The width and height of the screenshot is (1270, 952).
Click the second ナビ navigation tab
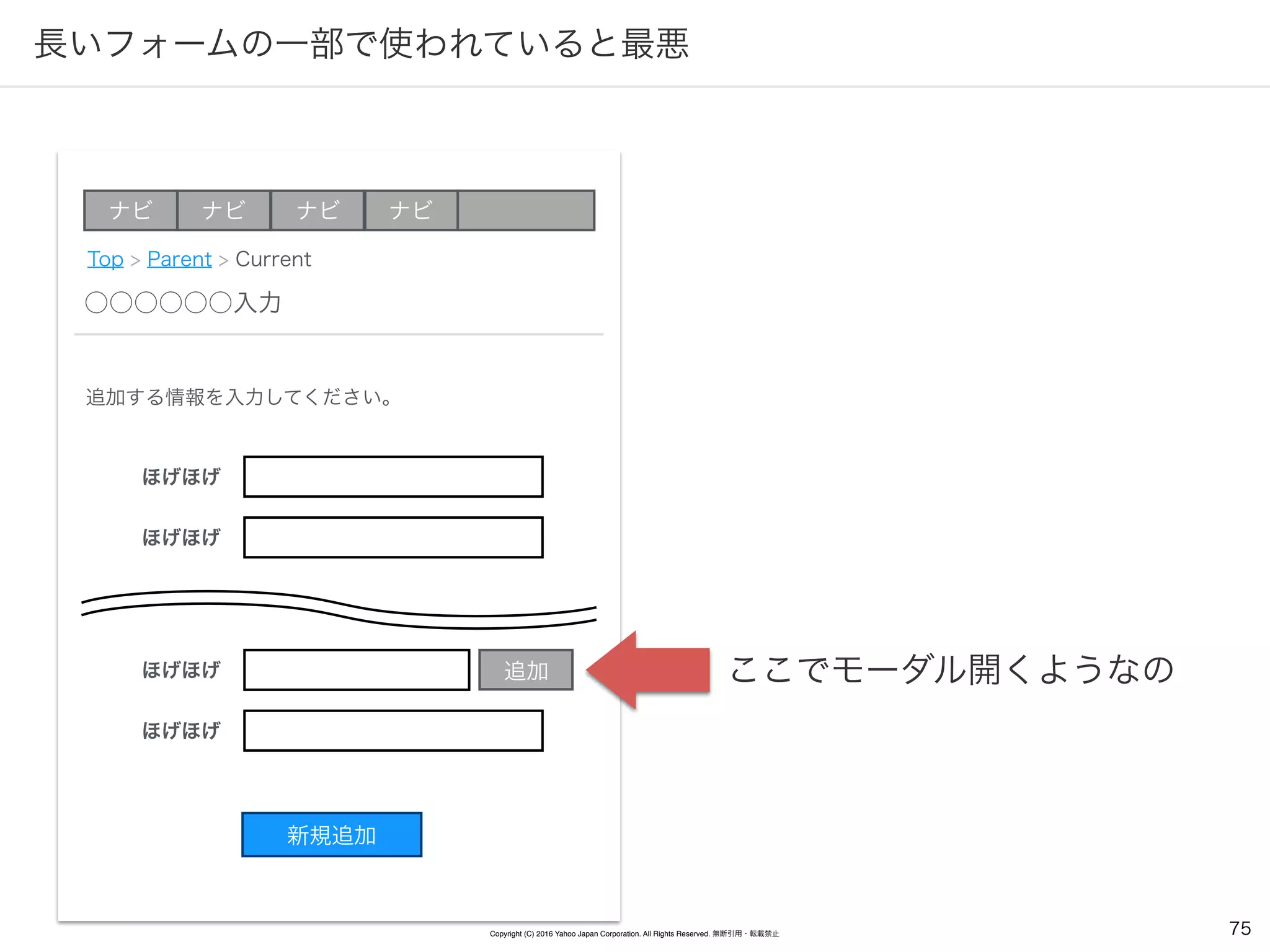tap(224, 210)
